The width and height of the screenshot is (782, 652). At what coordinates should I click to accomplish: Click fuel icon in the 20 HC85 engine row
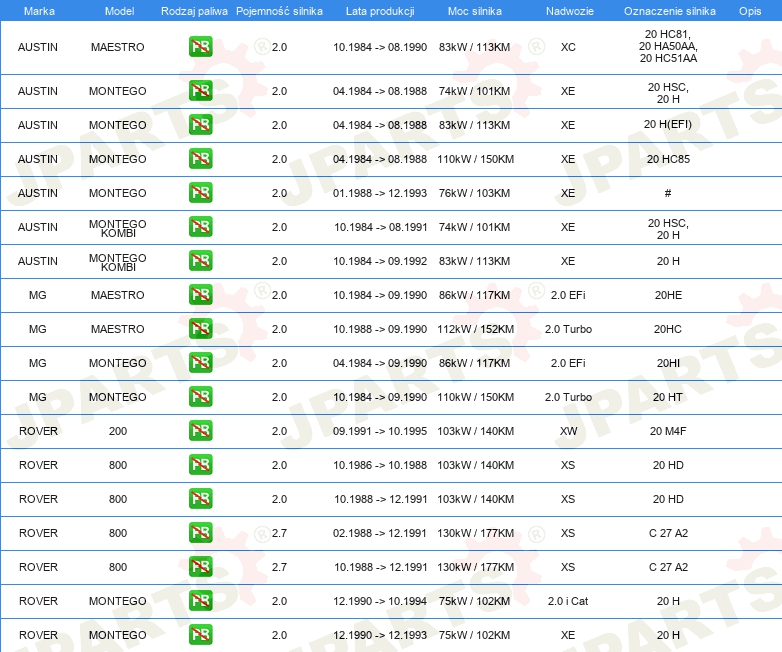pos(200,159)
